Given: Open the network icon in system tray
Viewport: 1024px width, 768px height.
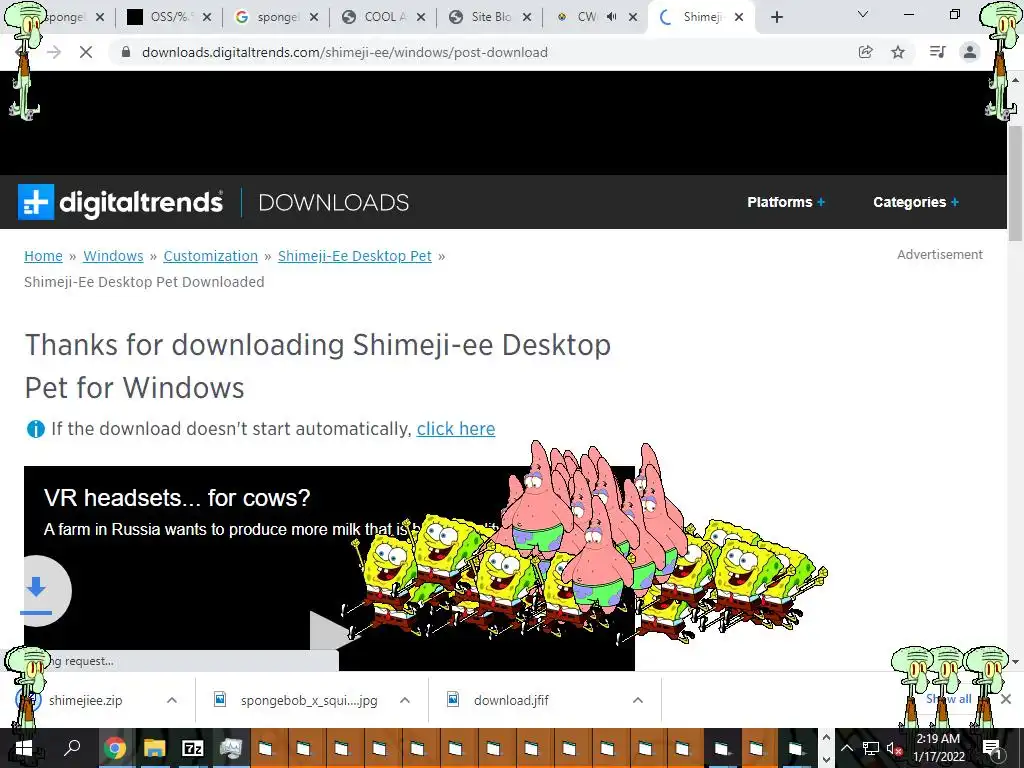Looking at the screenshot, I should [870, 748].
